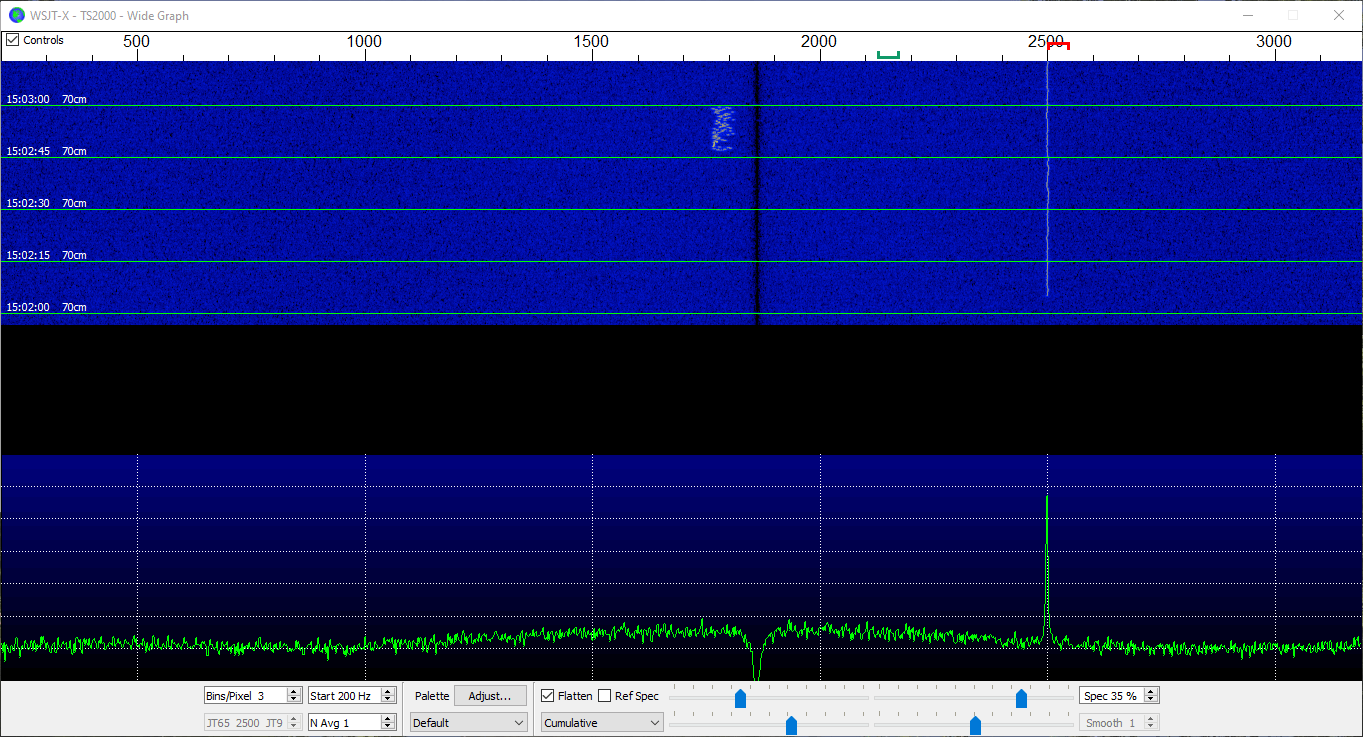
Task: Click the 1500 Hz mark on frequency scale
Action: tap(592, 42)
